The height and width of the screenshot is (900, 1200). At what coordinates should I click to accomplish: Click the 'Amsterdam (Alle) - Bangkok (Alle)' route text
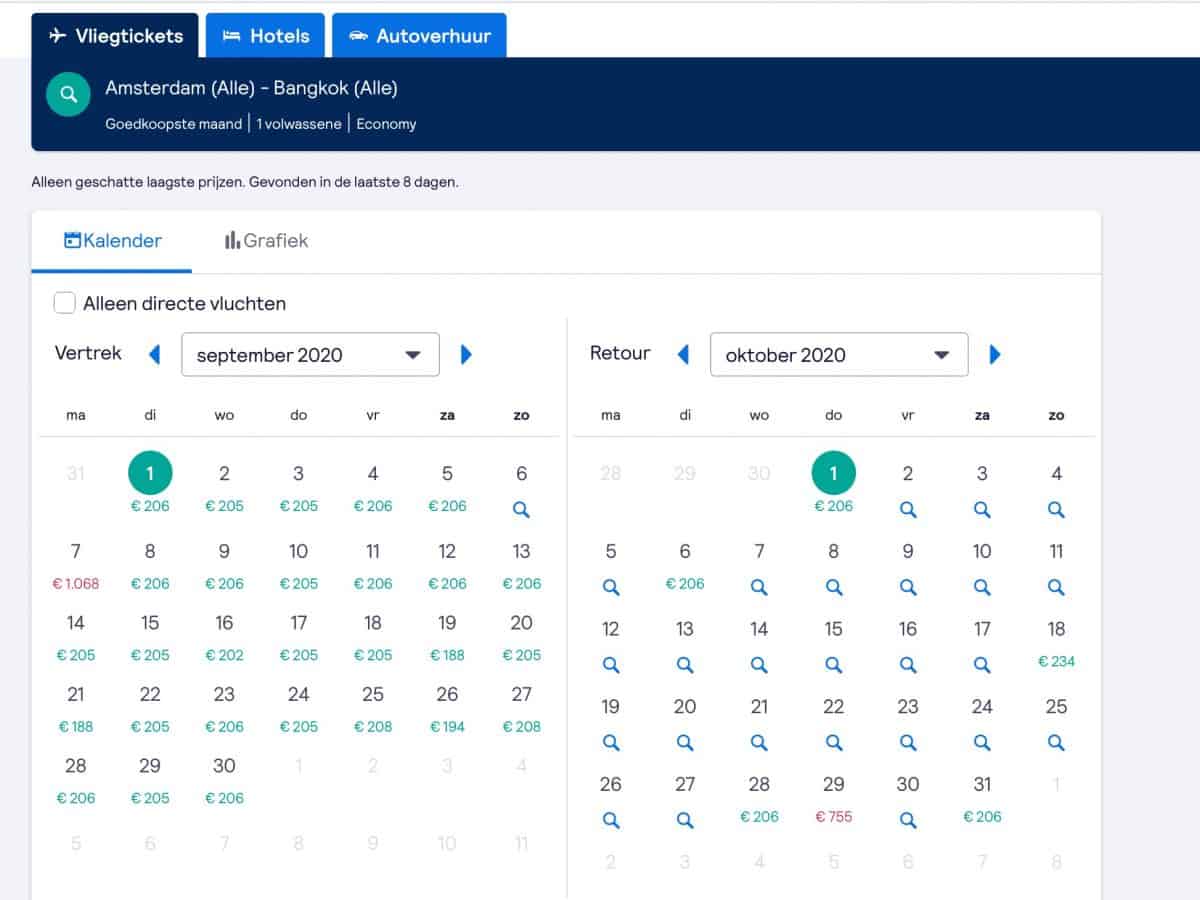point(251,88)
